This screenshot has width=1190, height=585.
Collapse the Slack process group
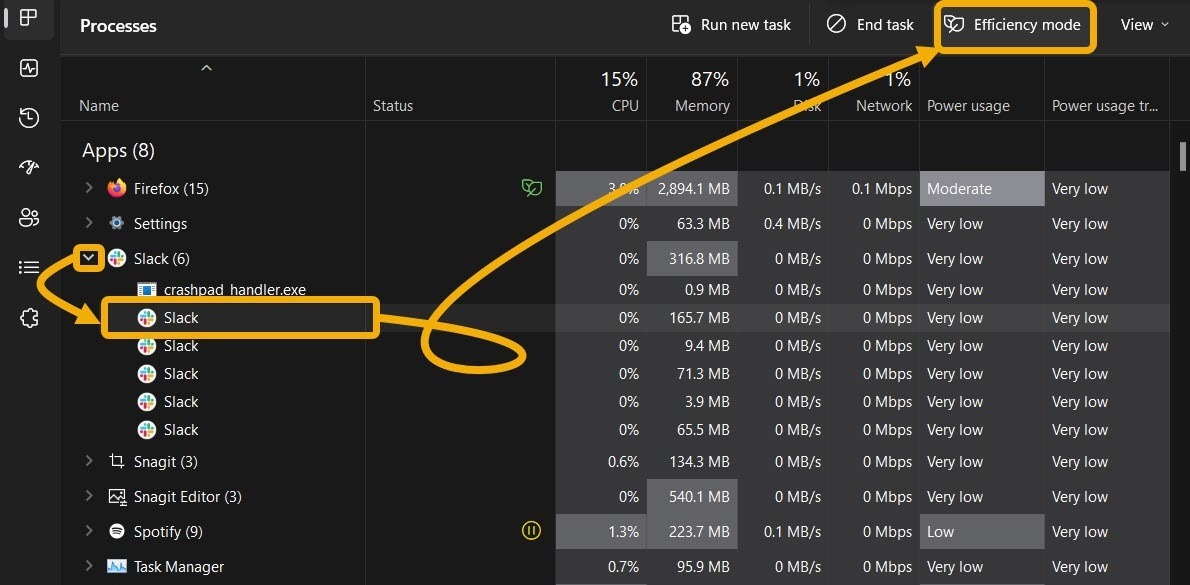(88, 257)
